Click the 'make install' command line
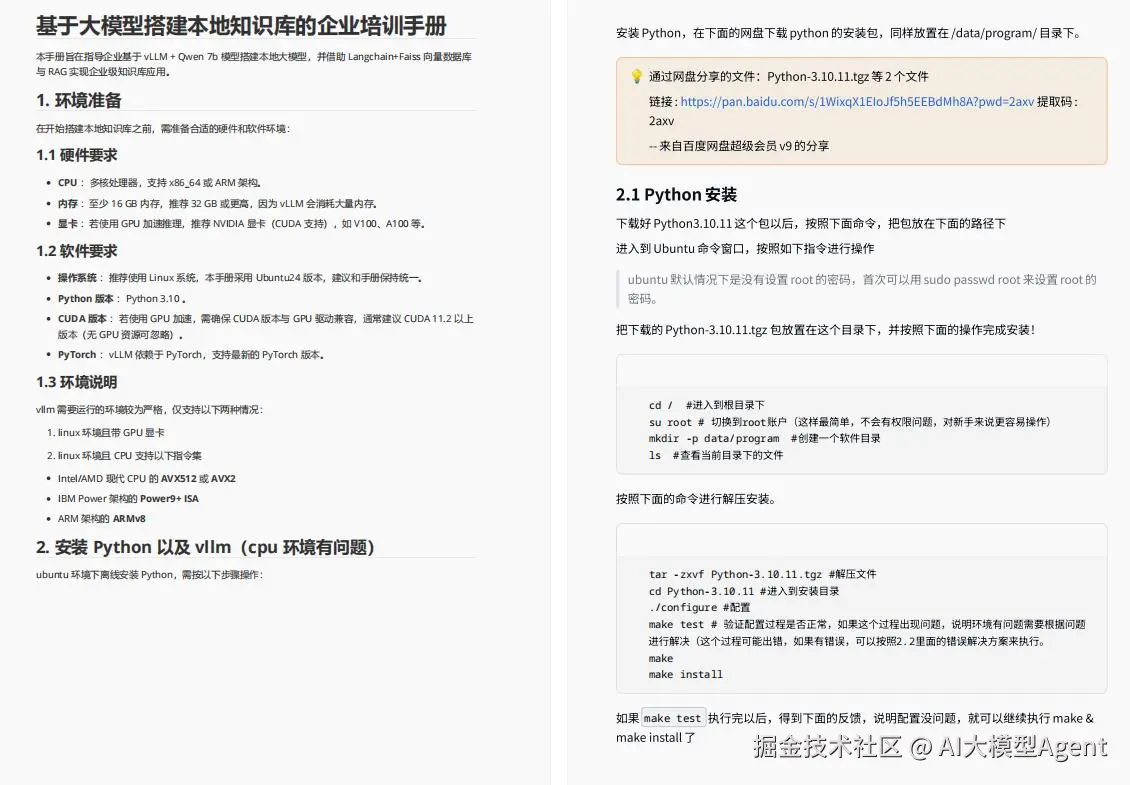The width and height of the screenshot is (1130, 785). 685,675
